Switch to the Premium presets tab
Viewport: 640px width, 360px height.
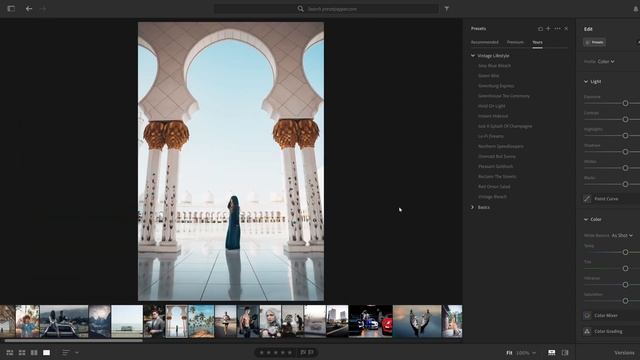pos(515,42)
